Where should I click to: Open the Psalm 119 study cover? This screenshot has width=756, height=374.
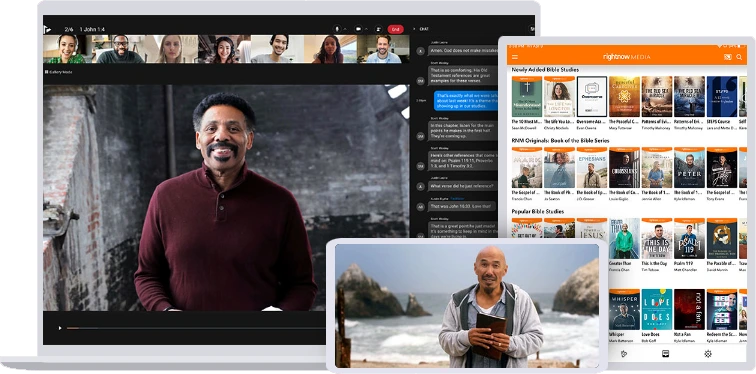pos(689,239)
